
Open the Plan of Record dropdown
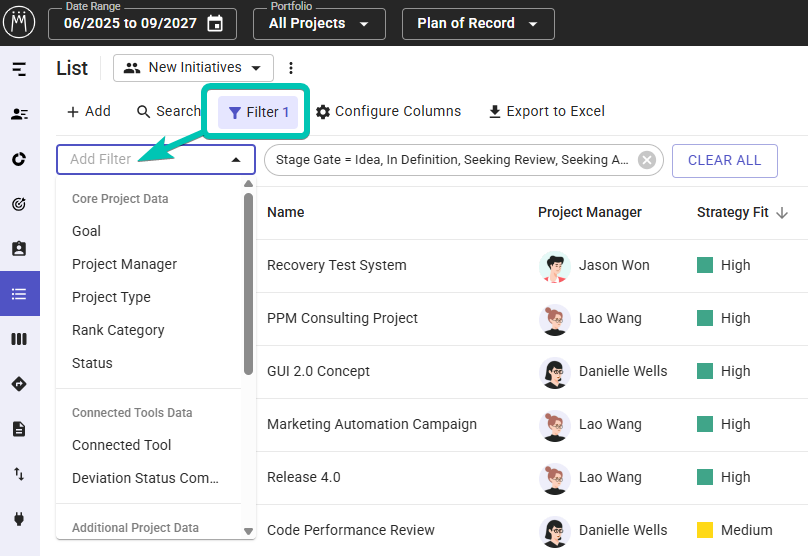477,24
